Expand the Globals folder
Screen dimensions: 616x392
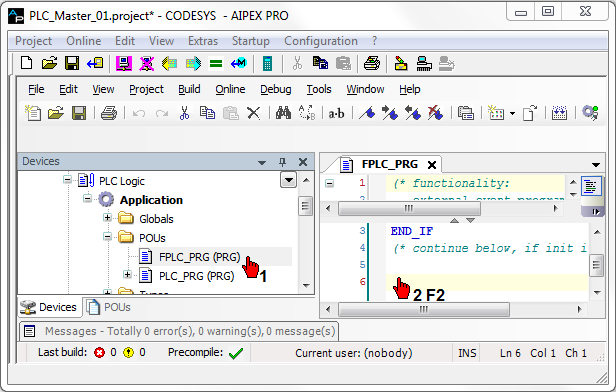coord(107,217)
